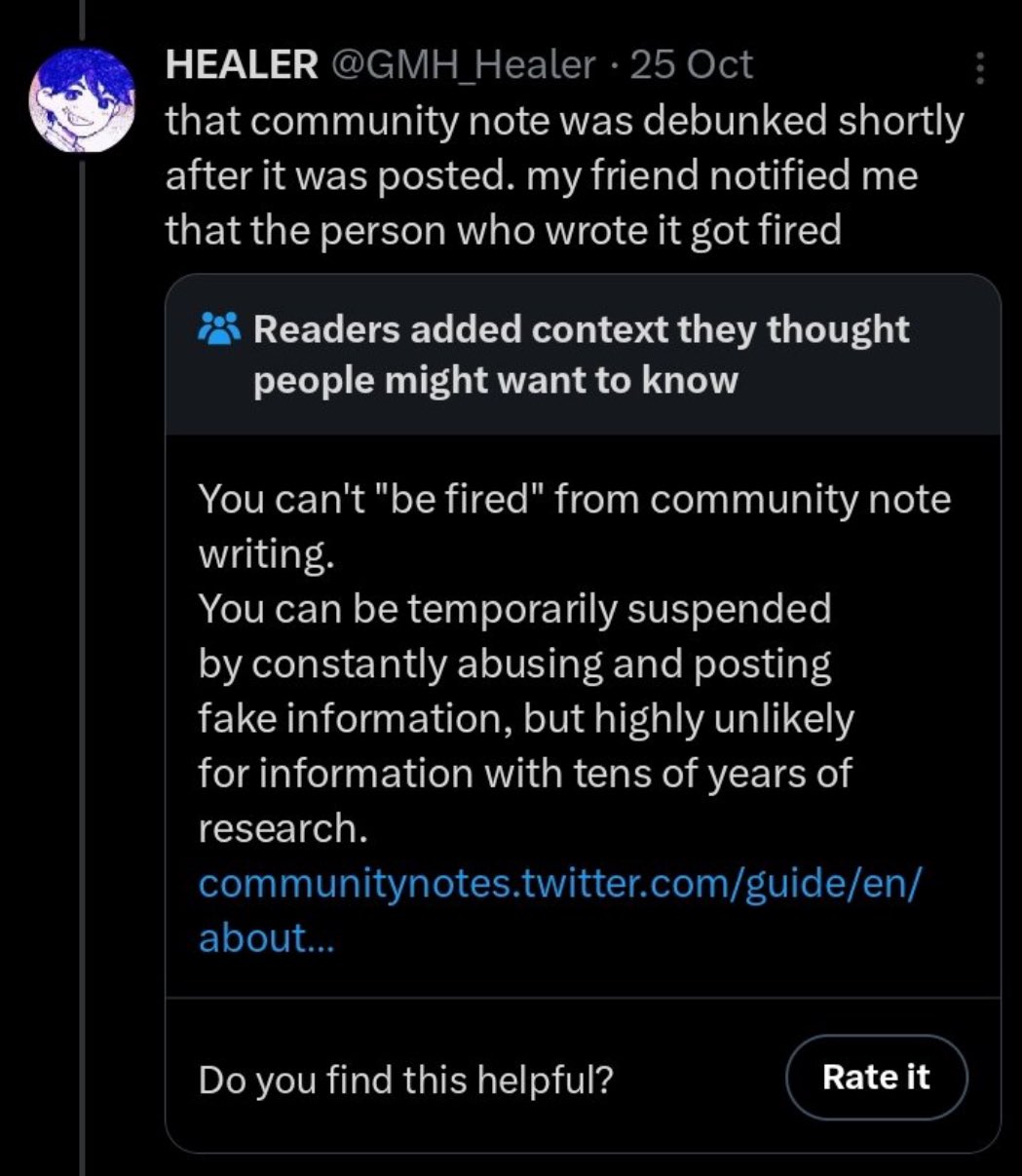
Task: Click the "people might want to know" header line
Action: (x=496, y=381)
